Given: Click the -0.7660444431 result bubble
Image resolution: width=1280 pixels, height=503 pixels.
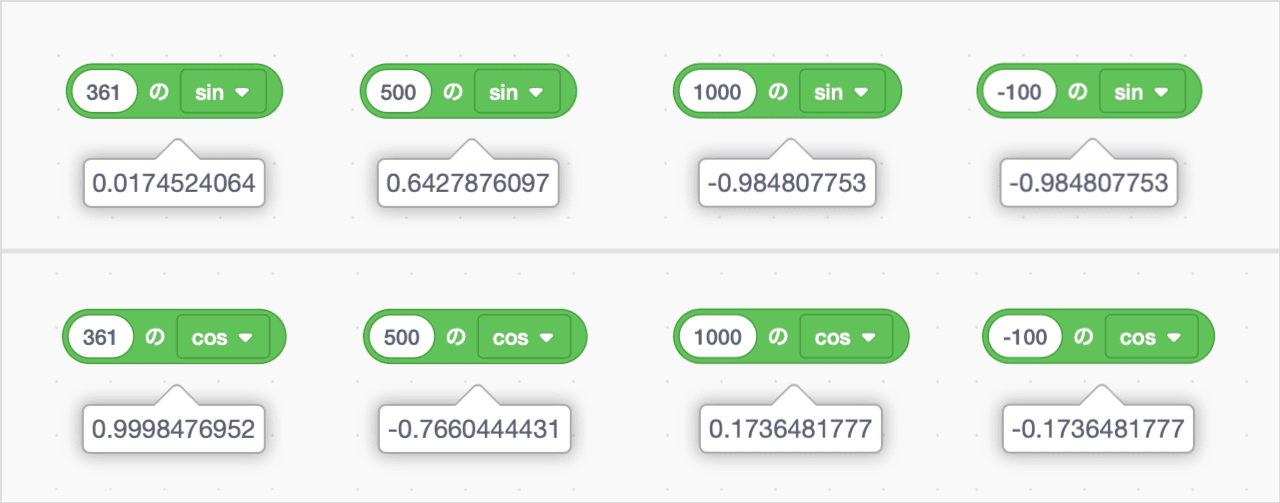Looking at the screenshot, I should click(x=474, y=428).
